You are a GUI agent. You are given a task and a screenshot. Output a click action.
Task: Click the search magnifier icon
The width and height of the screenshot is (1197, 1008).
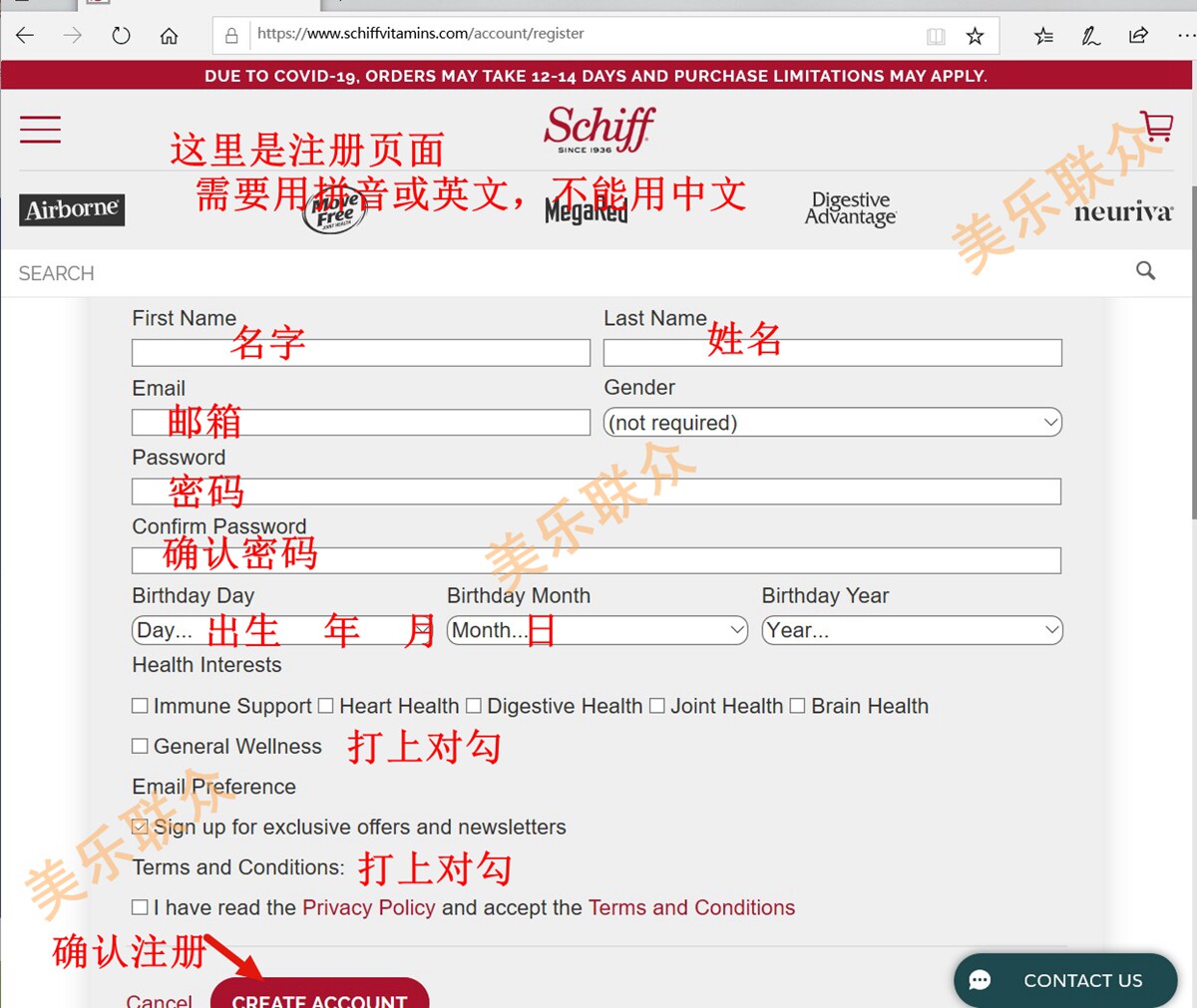(x=1146, y=270)
